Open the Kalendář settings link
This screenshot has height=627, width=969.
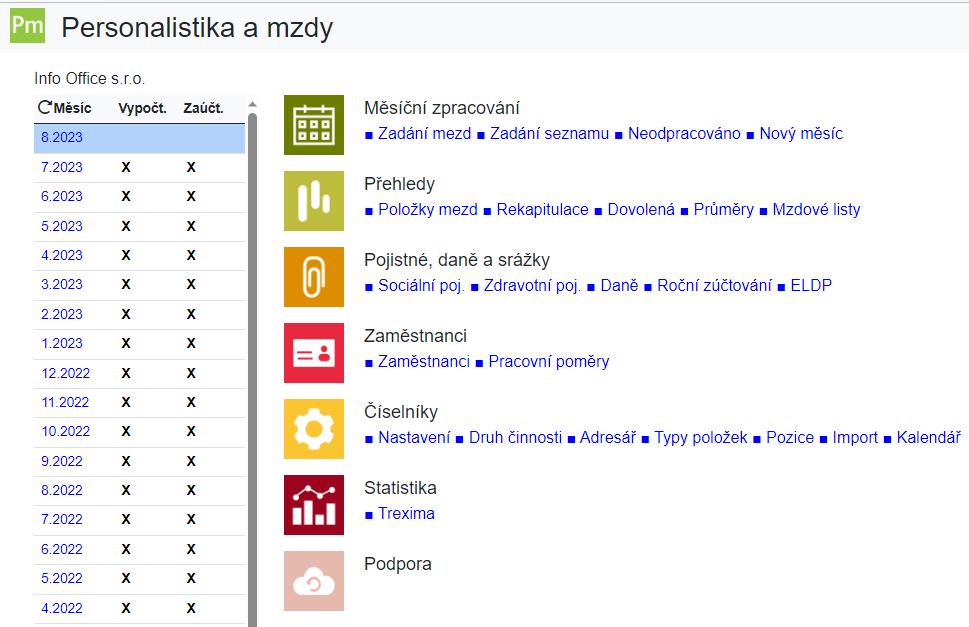pyautogui.click(x=928, y=438)
